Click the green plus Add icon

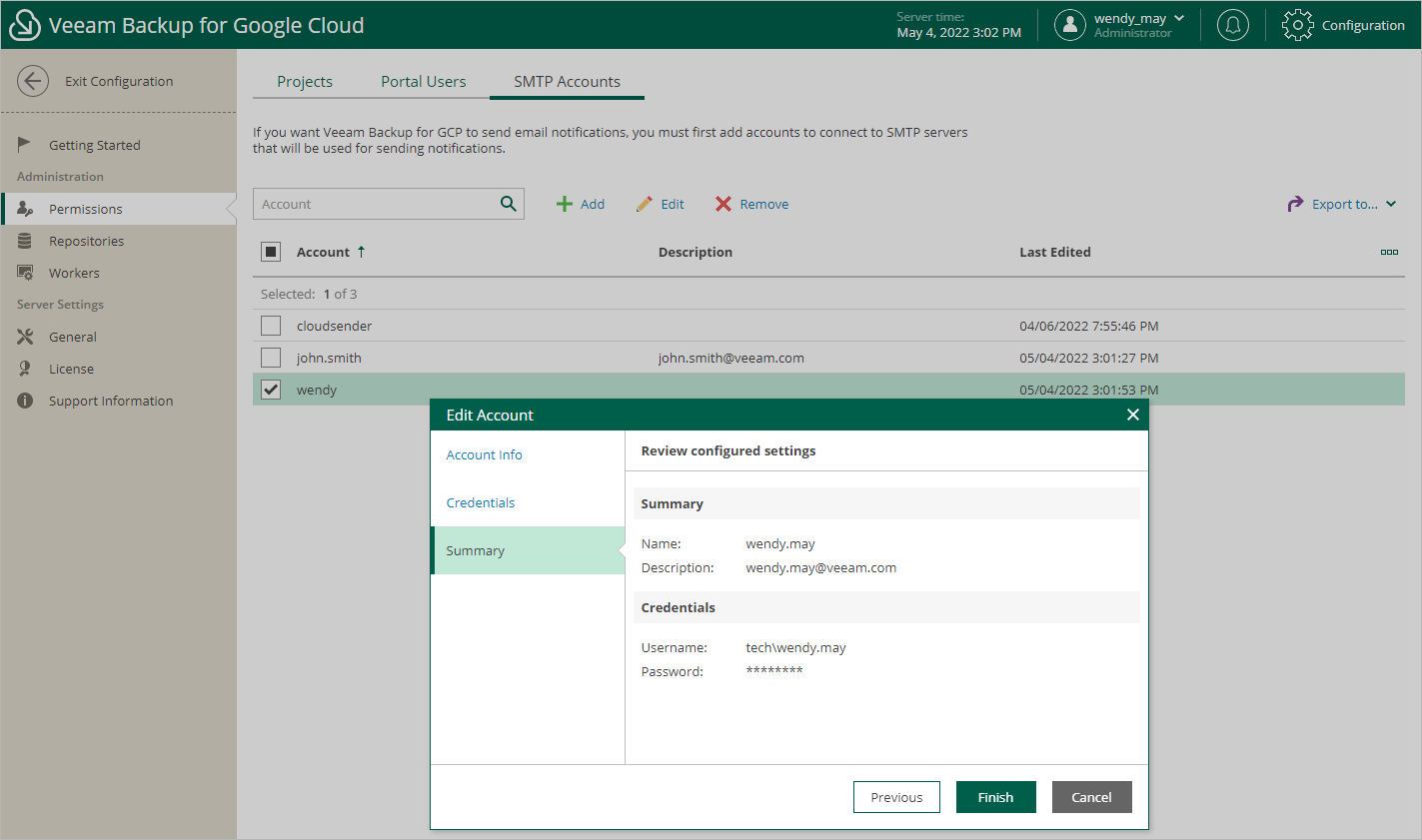[565, 204]
